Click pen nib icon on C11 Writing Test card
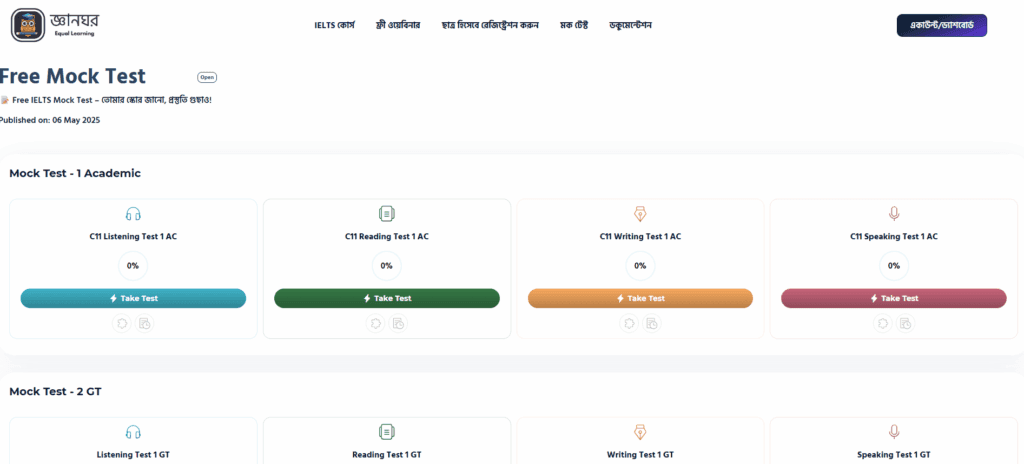Screen dimensions: 1024x464 pos(640,214)
